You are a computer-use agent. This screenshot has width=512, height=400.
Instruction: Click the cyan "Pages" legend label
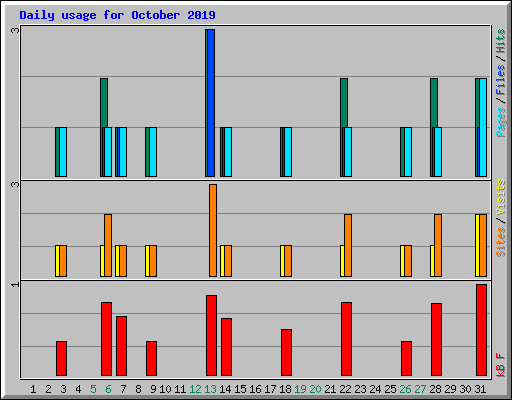coord(500,122)
